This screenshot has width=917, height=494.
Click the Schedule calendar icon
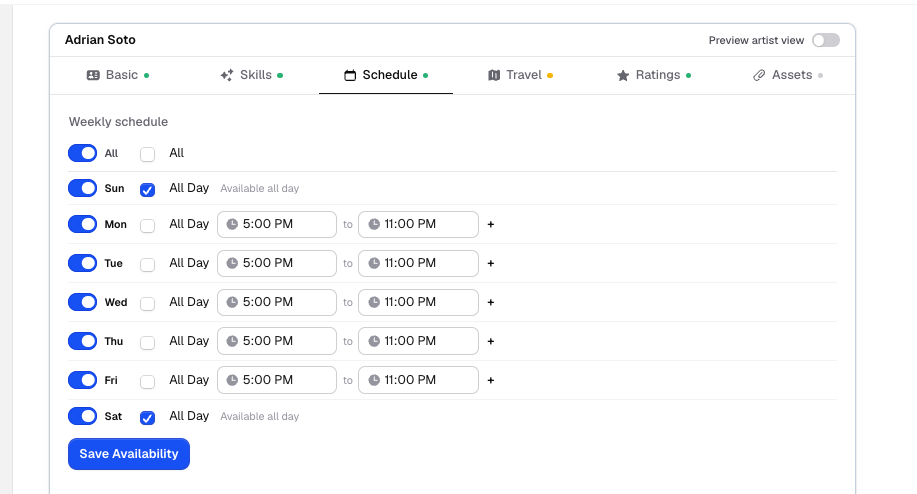[350, 75]
